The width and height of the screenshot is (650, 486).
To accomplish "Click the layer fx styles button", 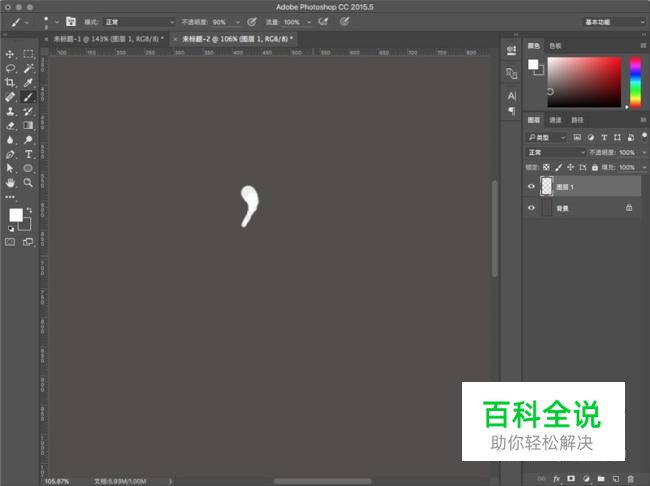I will [x=556, y=479].
